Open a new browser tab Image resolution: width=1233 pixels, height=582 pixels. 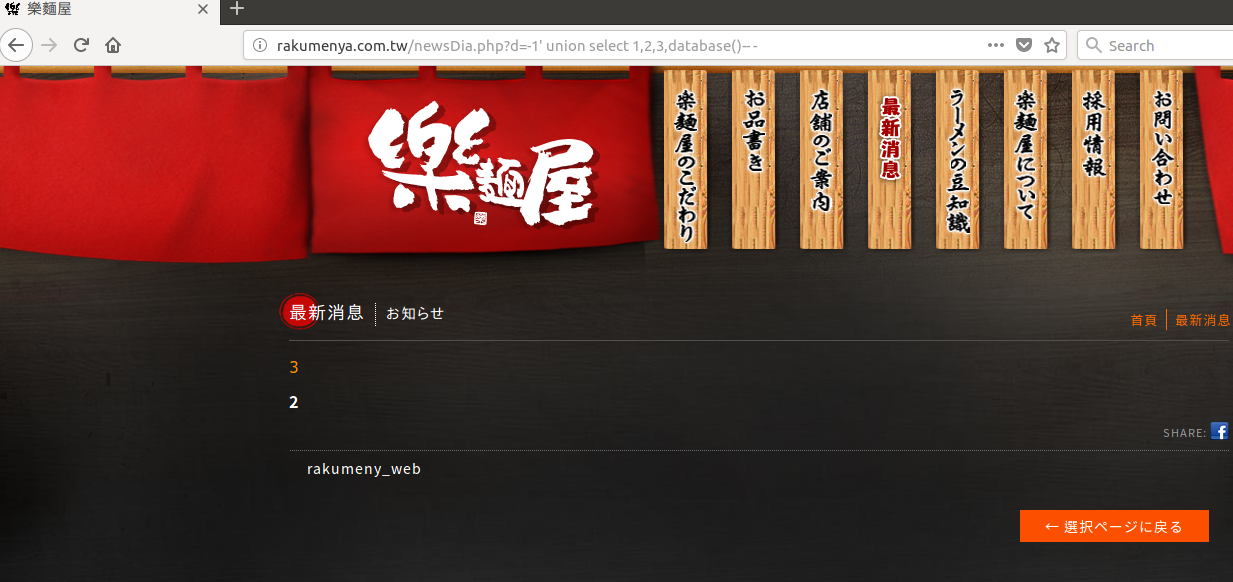coord(237,9)
